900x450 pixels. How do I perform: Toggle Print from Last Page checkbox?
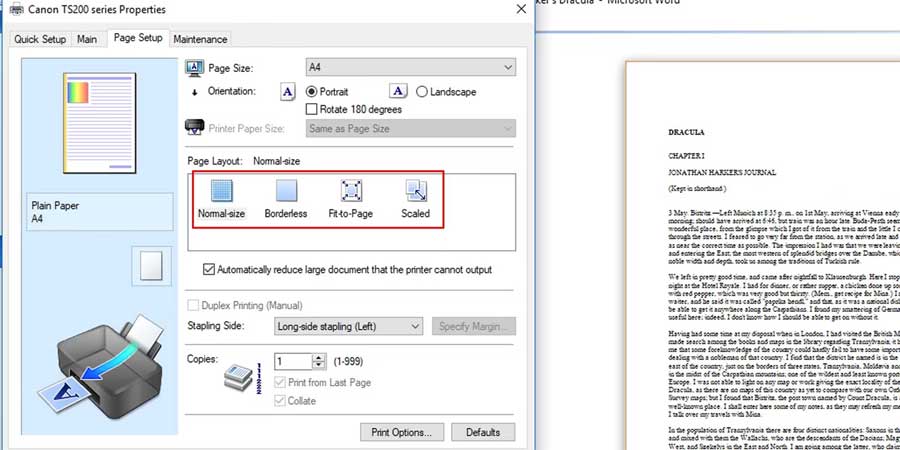[281, 382]
